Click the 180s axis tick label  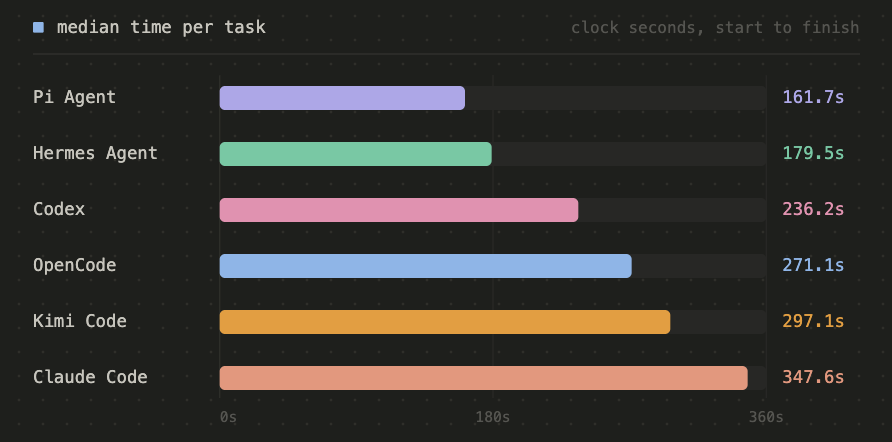[493, 417]
